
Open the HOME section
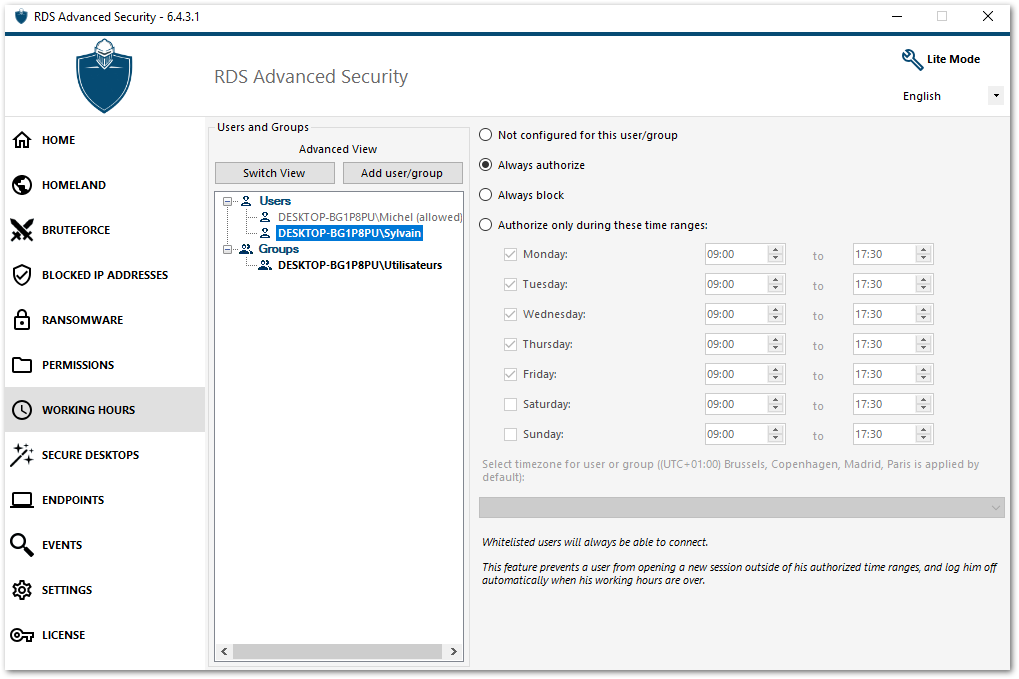[x=105, y=140]
